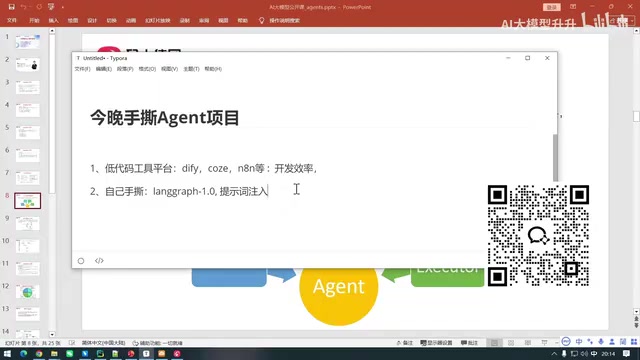Switch to the 开始 ribbon tab
This screenshot has width=640, height=360.
coord(34,20)
